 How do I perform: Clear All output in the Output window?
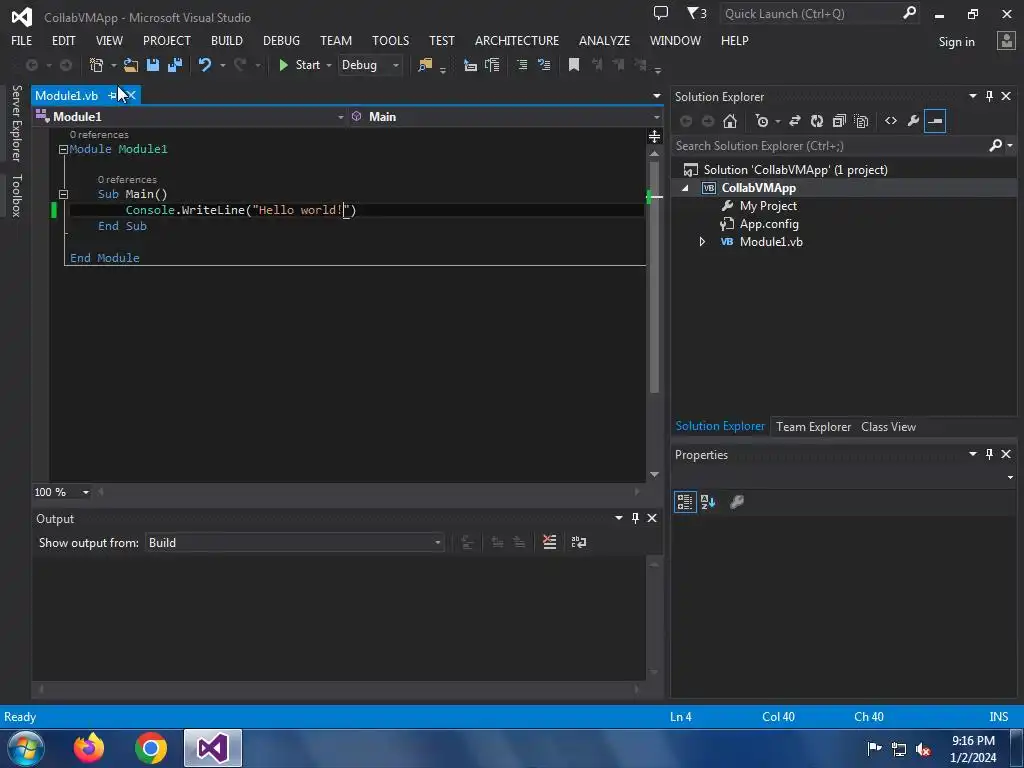tap(550, 542)
